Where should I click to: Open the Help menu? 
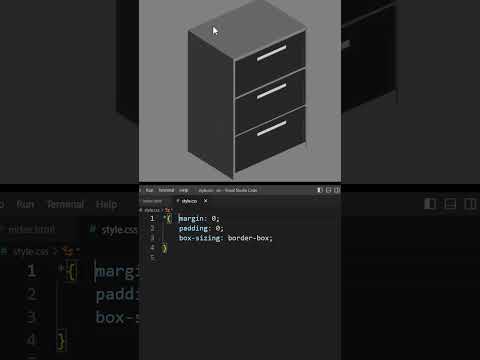pyautogui.click(x=184, y=190)
